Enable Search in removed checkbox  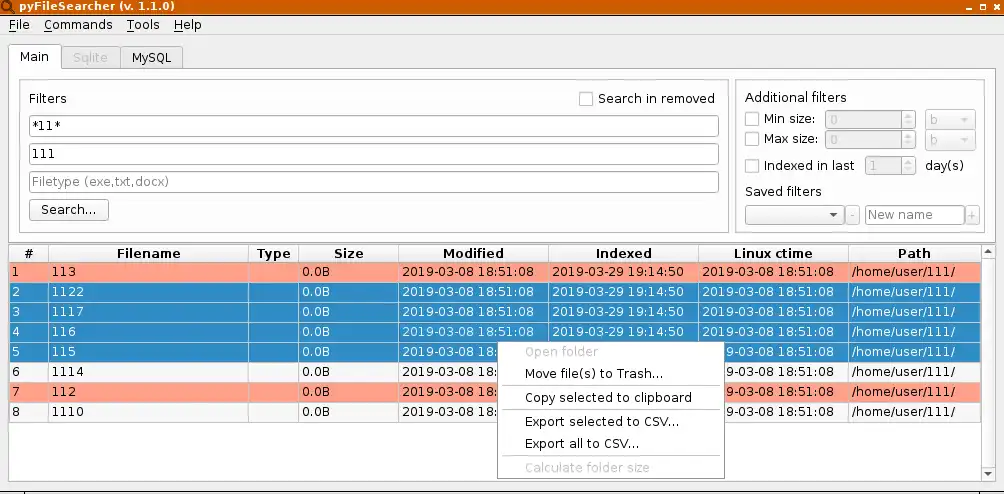tap(586, 99)
